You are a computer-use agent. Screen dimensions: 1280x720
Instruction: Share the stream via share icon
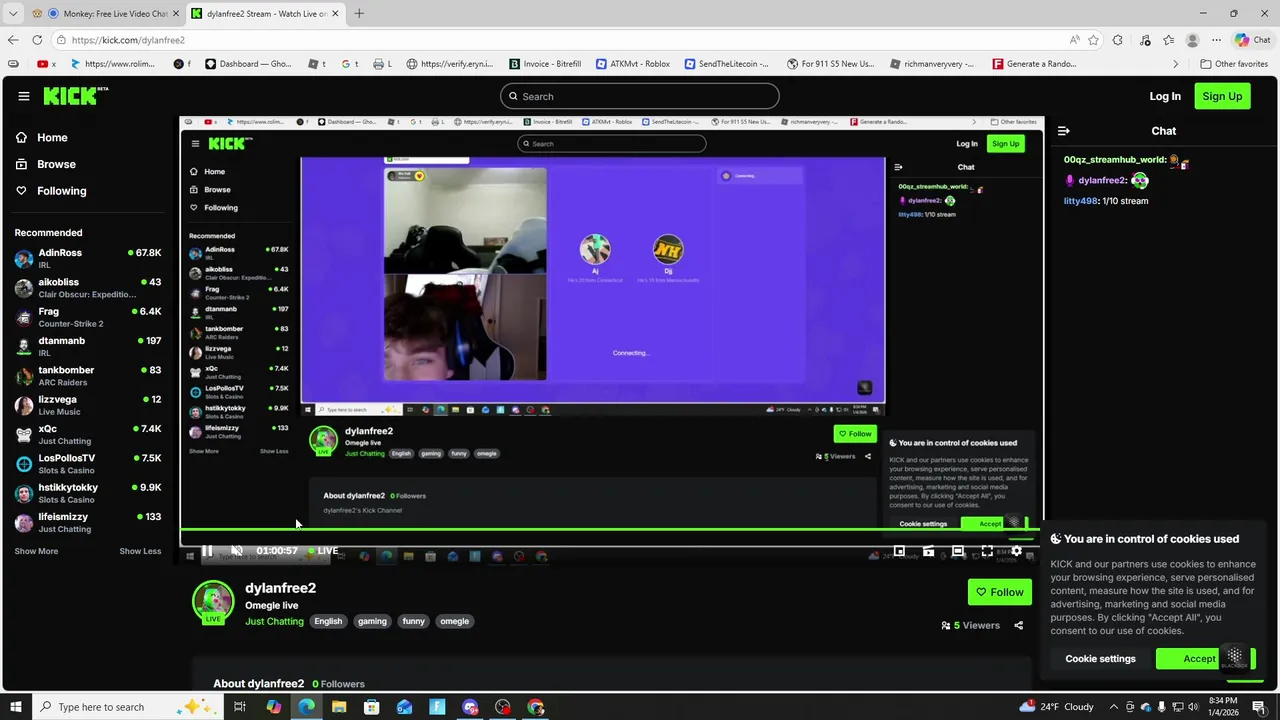[x=1018, y=625]
